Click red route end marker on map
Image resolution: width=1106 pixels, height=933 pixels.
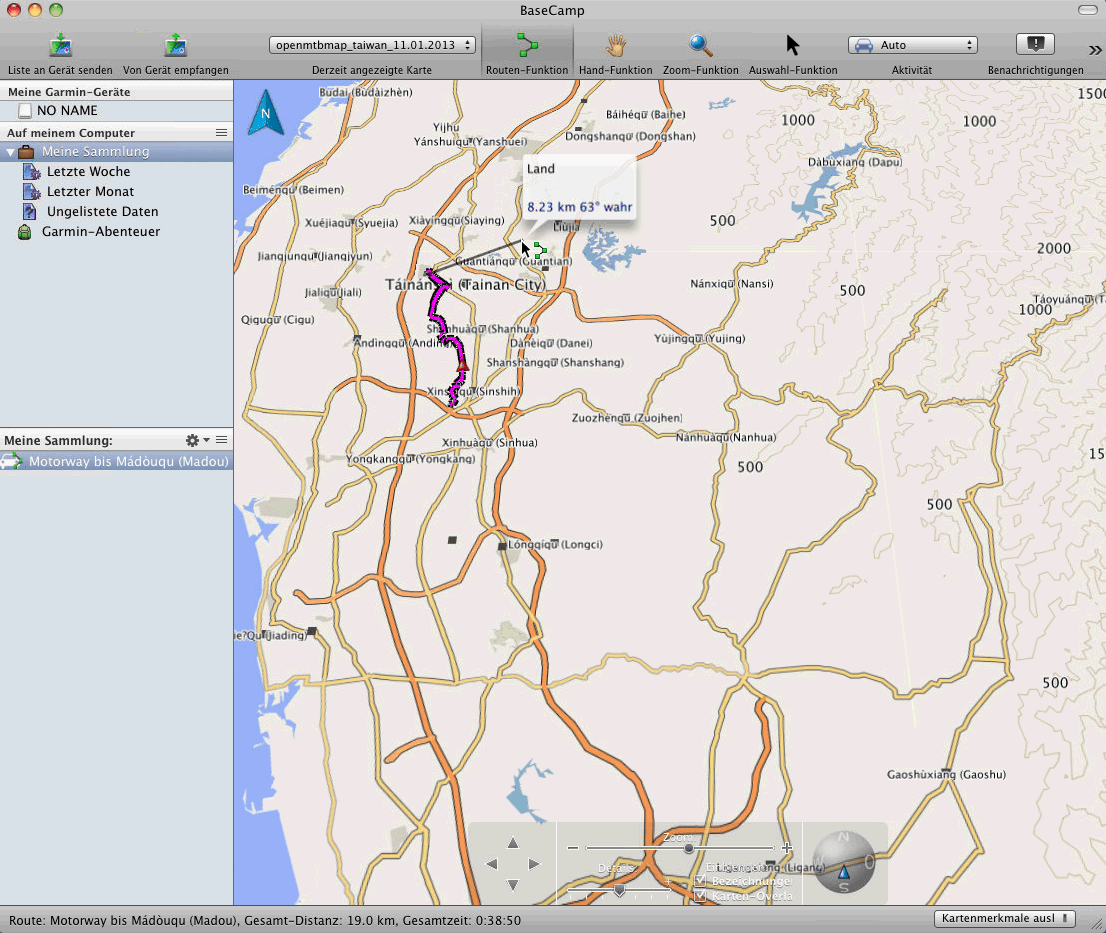[462, 365]
